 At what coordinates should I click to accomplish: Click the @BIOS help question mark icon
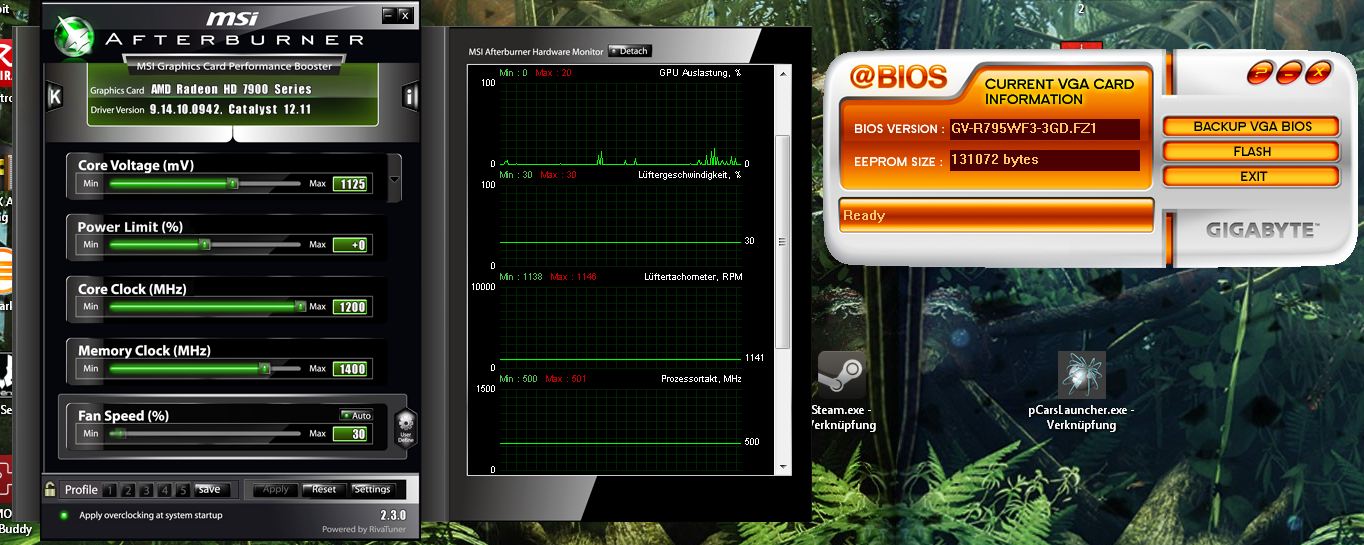1260,72
